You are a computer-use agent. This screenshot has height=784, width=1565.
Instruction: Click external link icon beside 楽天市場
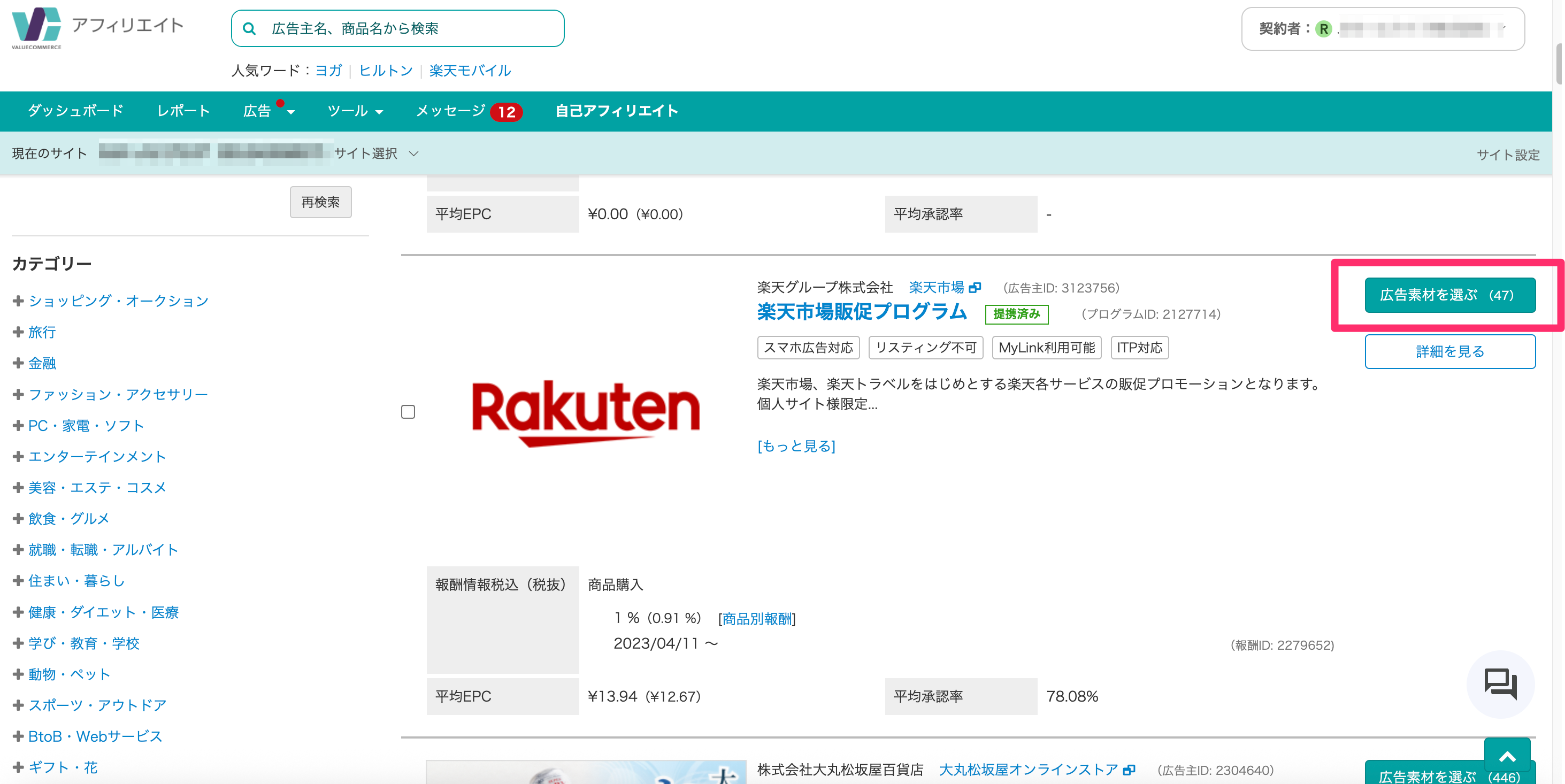click(975, 287)
